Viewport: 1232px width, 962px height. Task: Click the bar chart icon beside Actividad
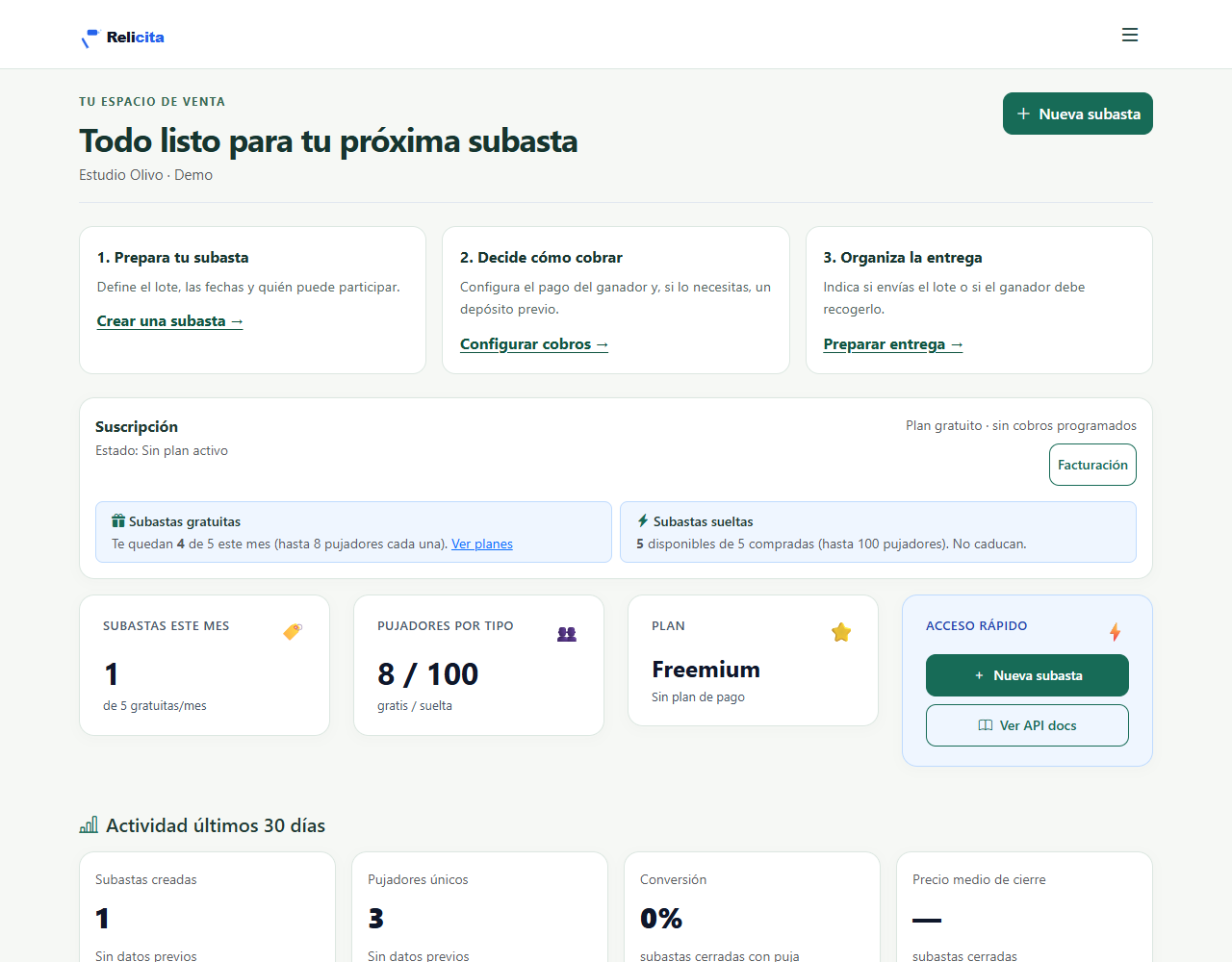(x=89, y=825)
